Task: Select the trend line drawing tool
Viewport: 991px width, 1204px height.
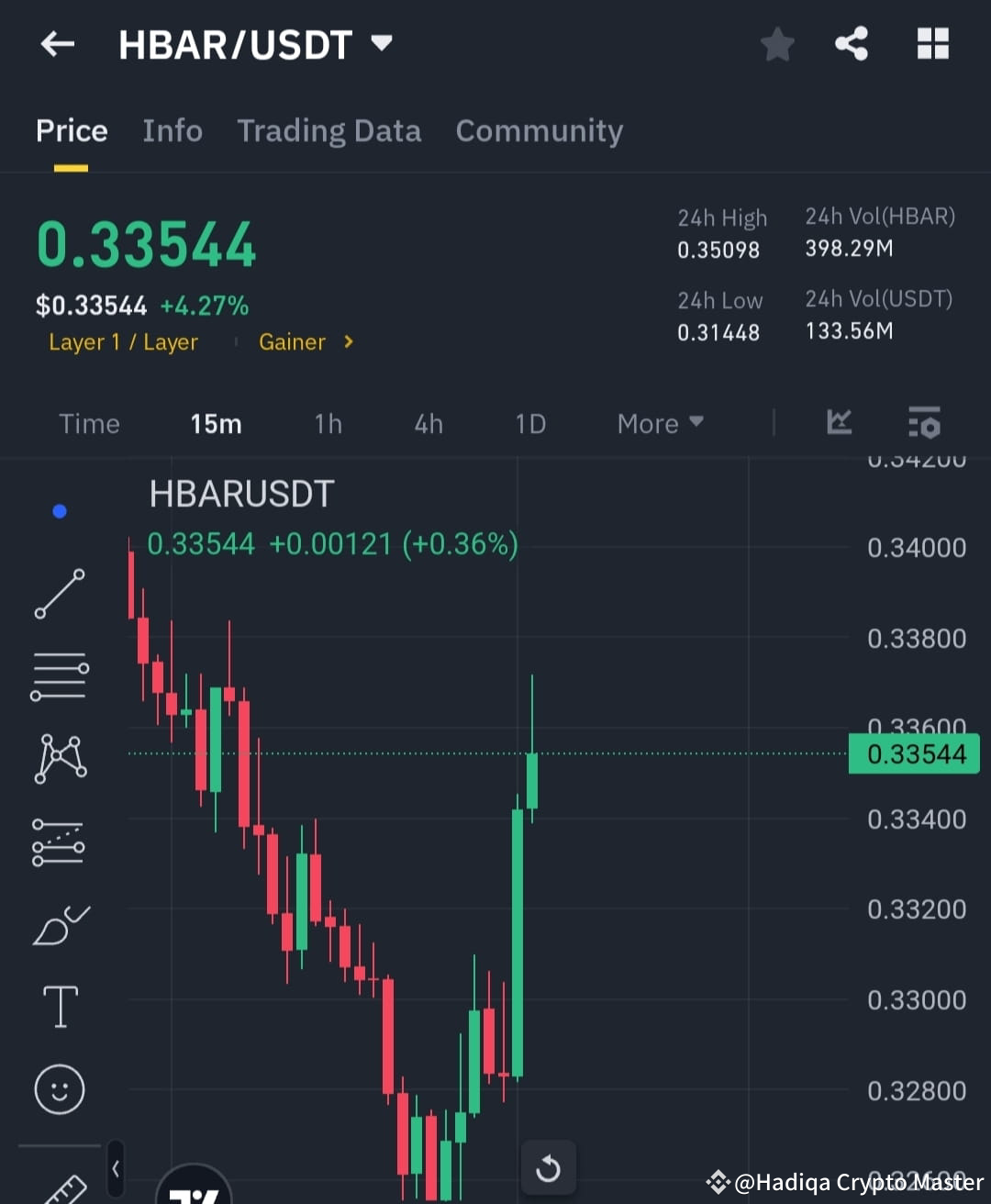Action: [x=59, y=595]
